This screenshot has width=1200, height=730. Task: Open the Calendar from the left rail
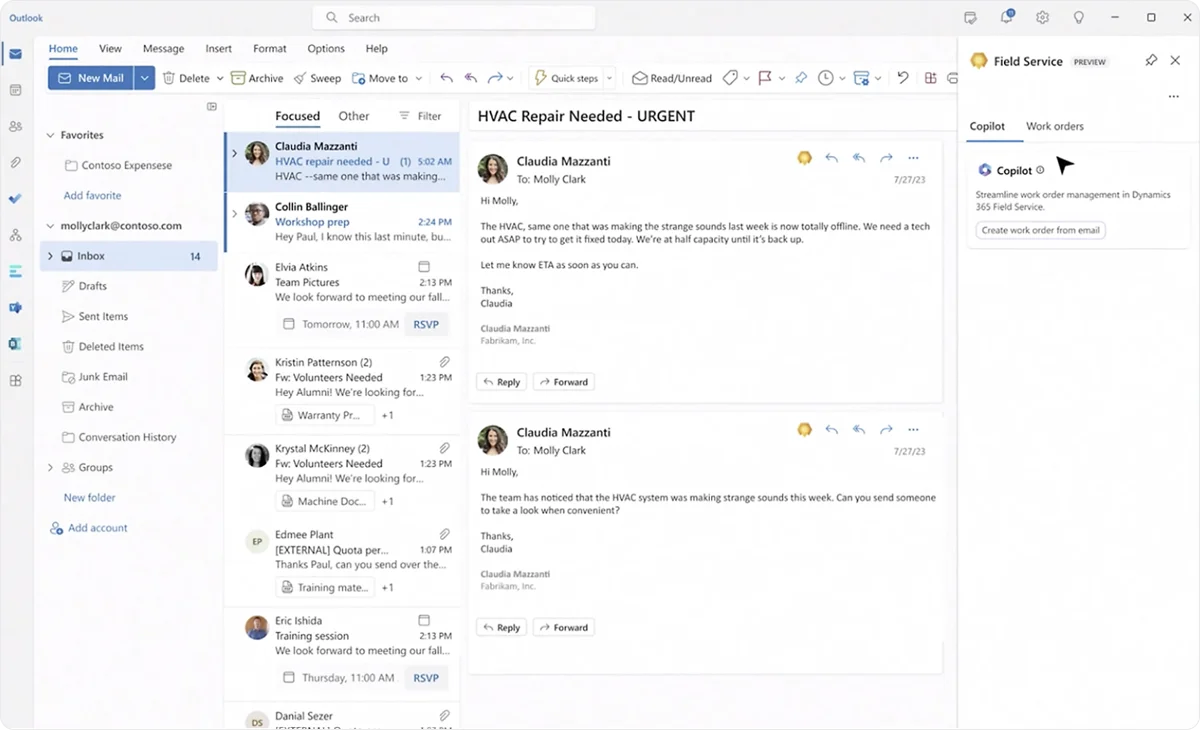14,90
